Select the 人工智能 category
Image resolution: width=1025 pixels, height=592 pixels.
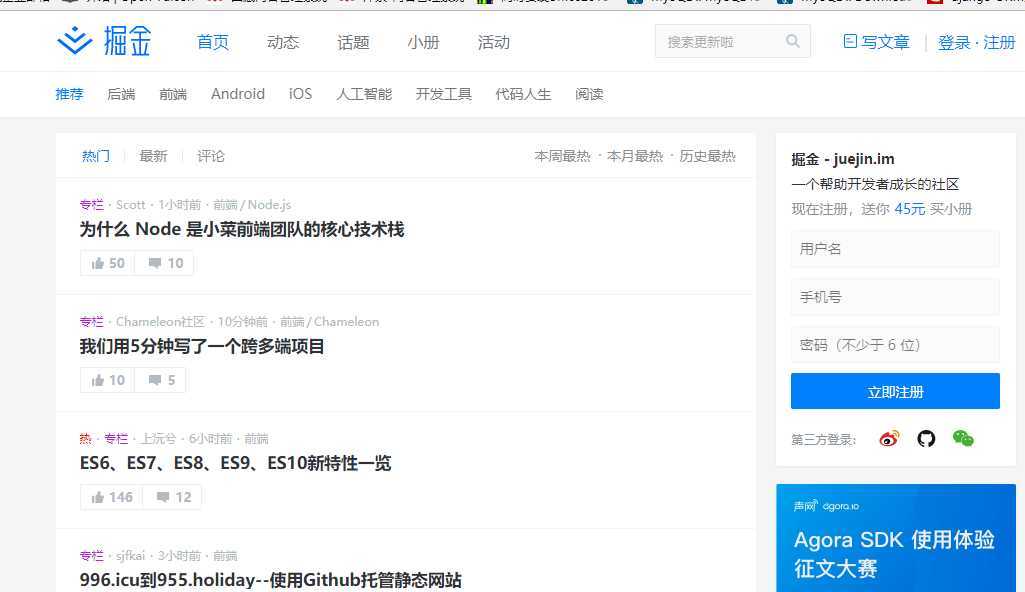(x=364, y=94)
